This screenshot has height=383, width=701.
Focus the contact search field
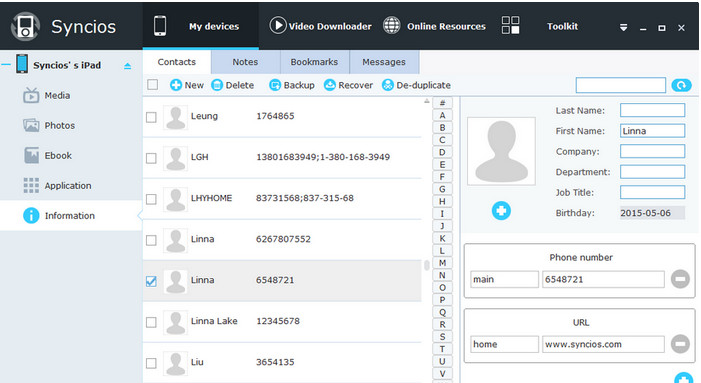621,85
